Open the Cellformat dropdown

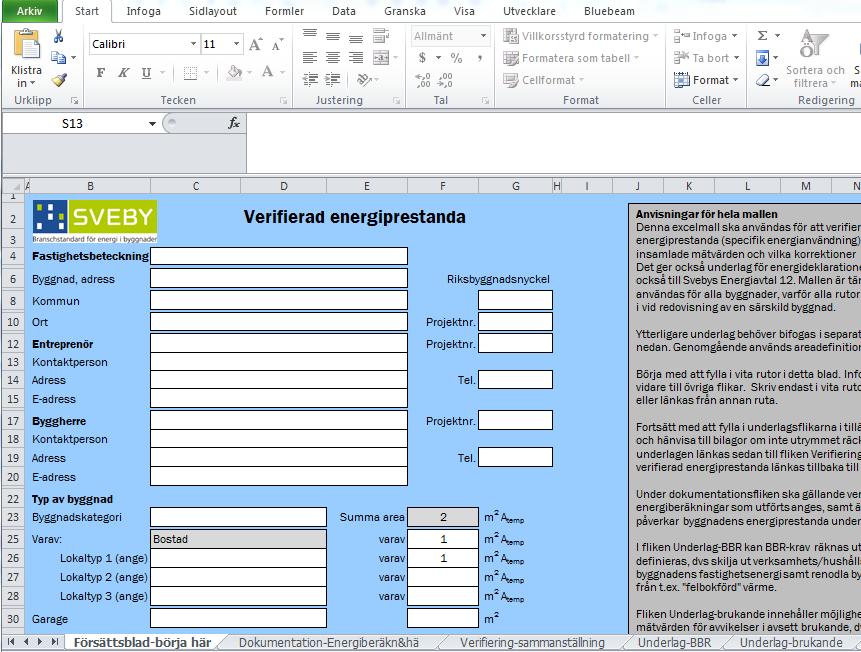544,80
